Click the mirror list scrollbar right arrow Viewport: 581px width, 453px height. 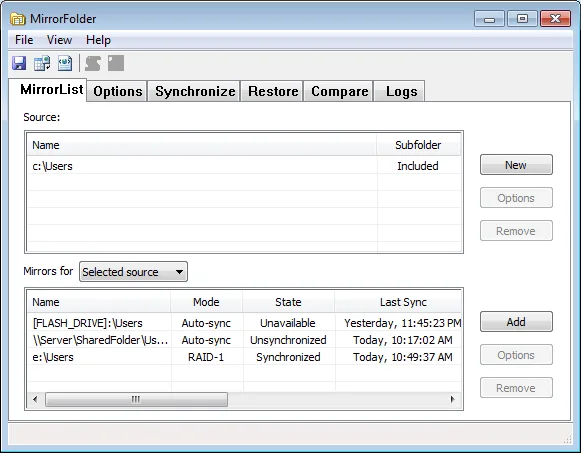coord(452,399)
